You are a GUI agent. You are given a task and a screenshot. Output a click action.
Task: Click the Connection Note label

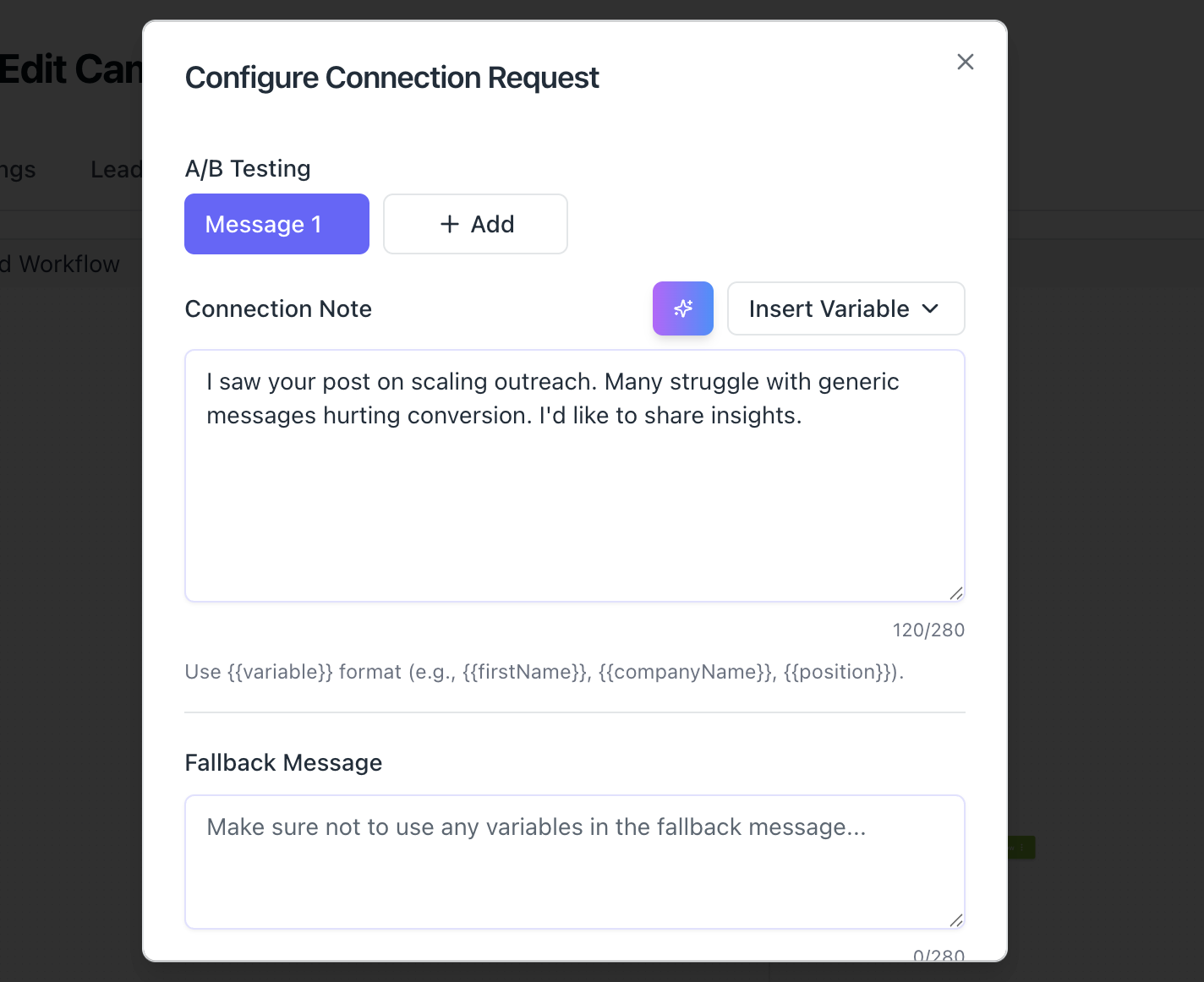[x=278, y=309]
